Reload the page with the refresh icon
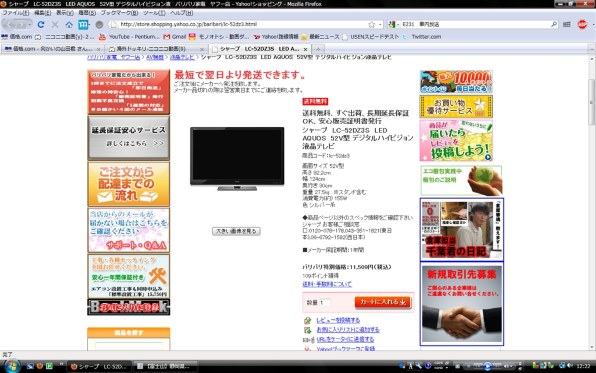The height and width of the screenshot is (373, 596). (x=41, y=25)
